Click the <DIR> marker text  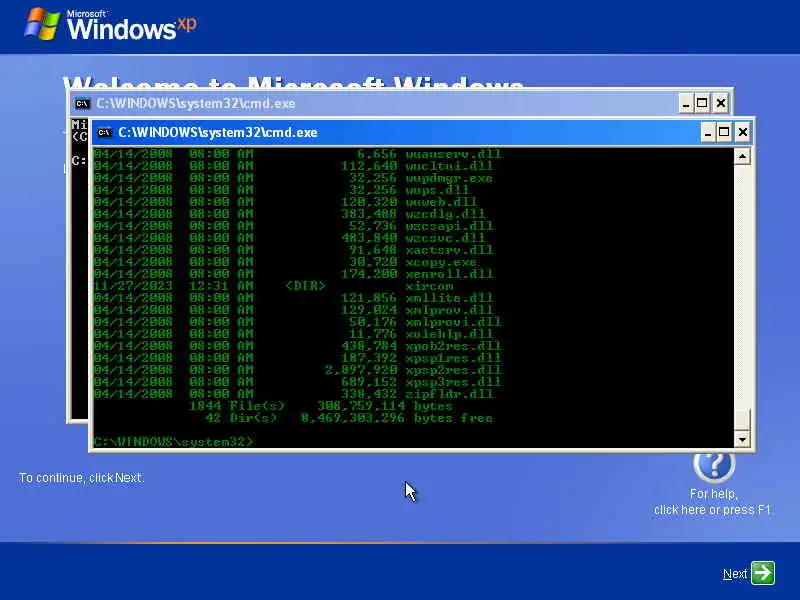305,286
